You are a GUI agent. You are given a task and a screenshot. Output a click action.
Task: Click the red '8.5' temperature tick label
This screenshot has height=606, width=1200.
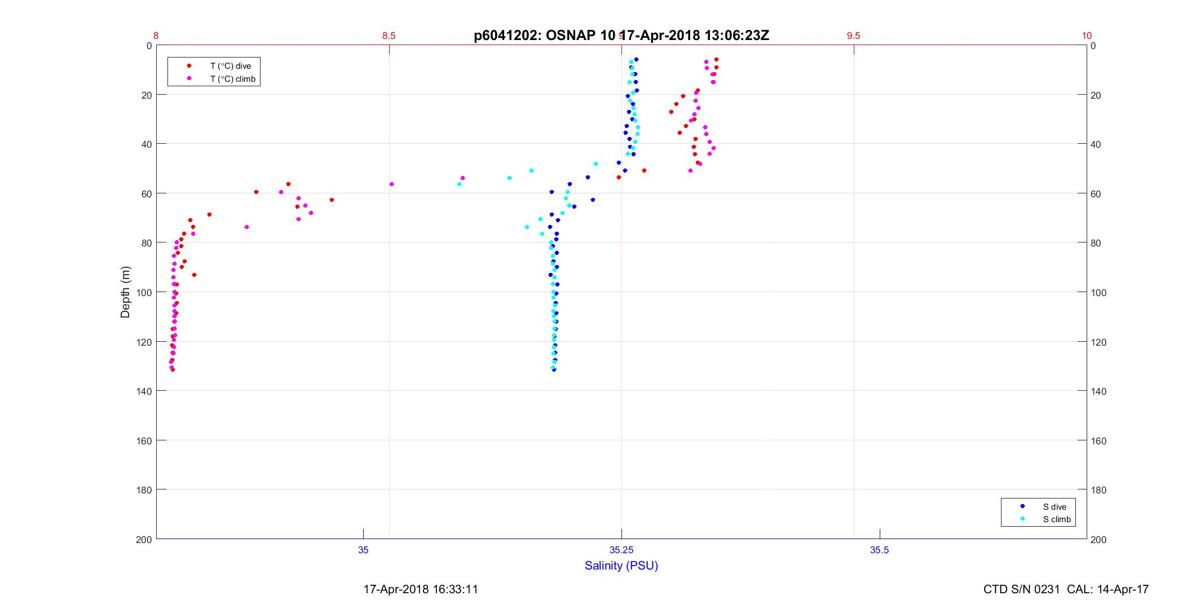(389, 35)
